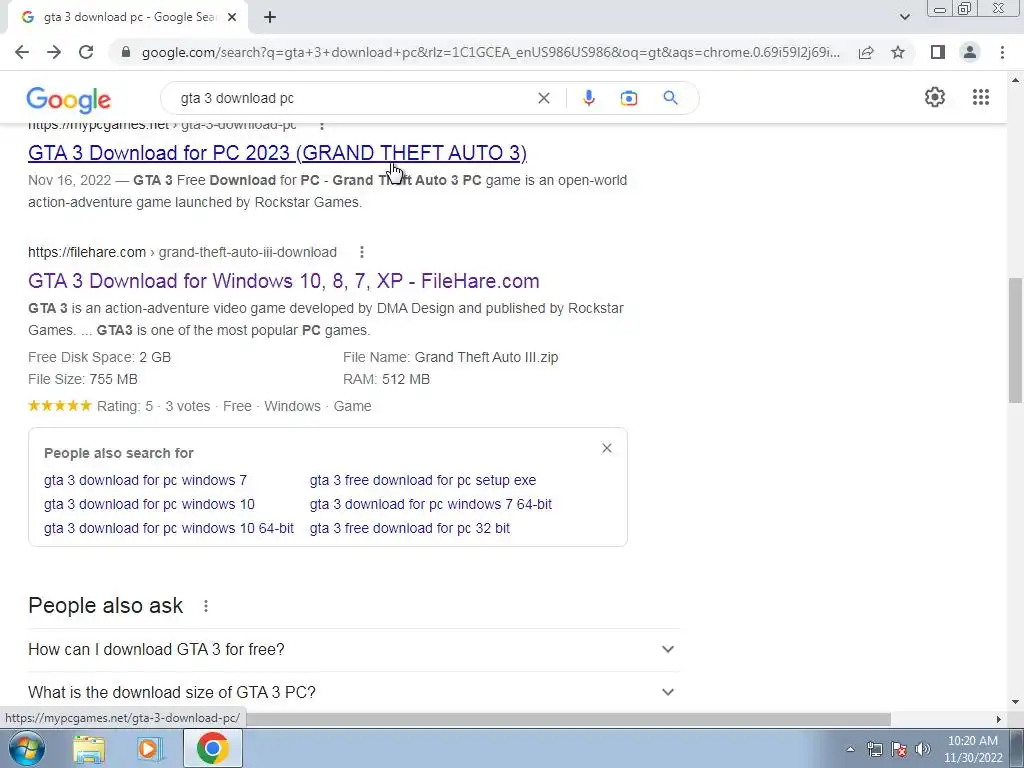Click the vertical page scrollbar thumb

pyautogui.click(x=1015, y=340)
